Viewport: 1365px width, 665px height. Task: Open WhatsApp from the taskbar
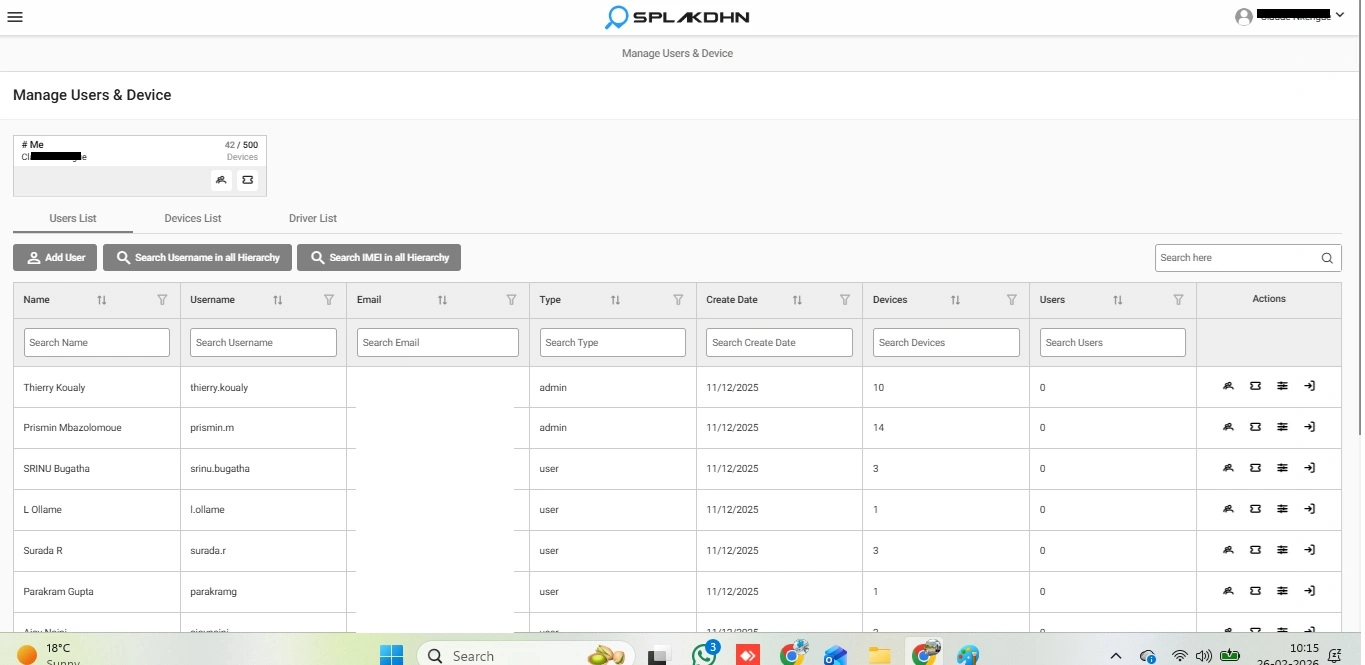click(x=704, y=654)
